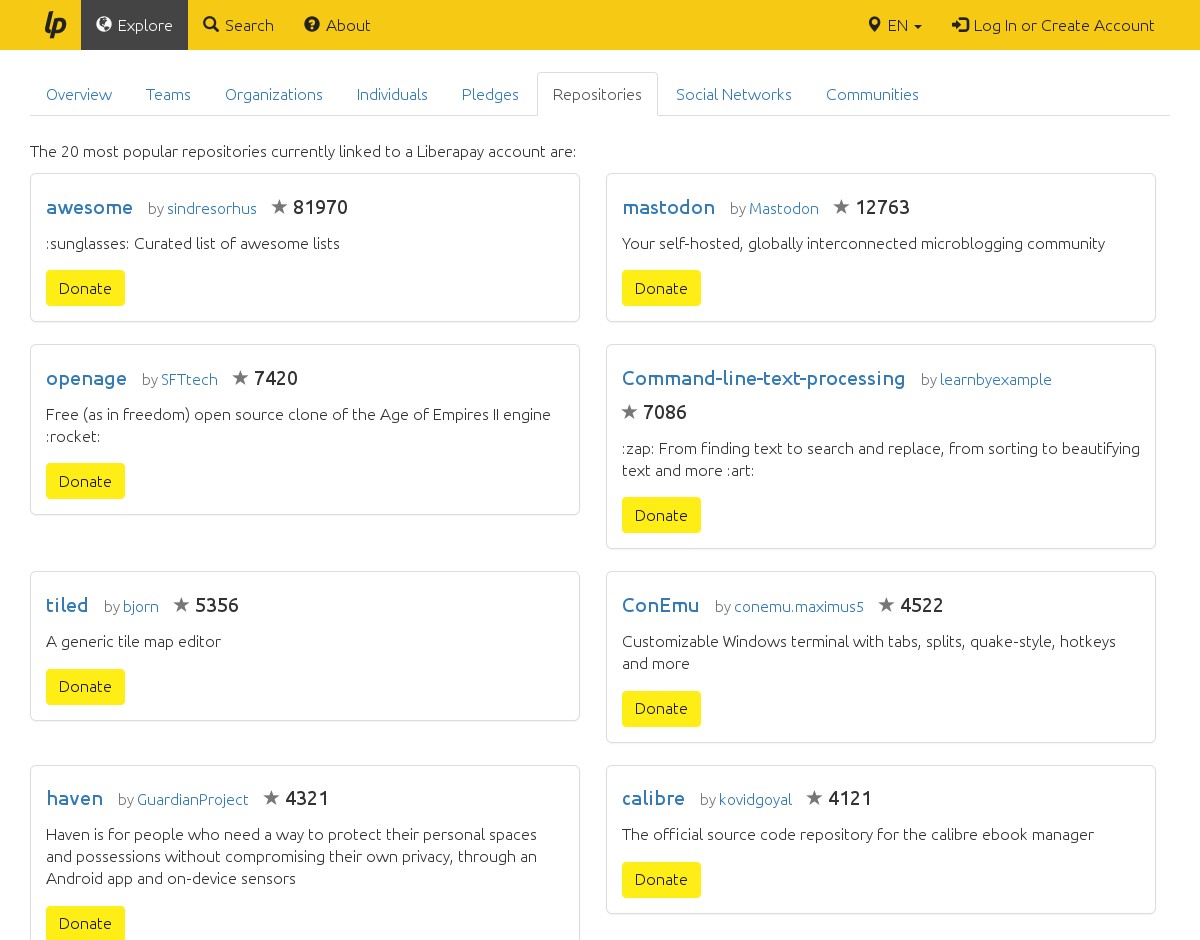Click Donate for the haven repository

coord(85,923)
